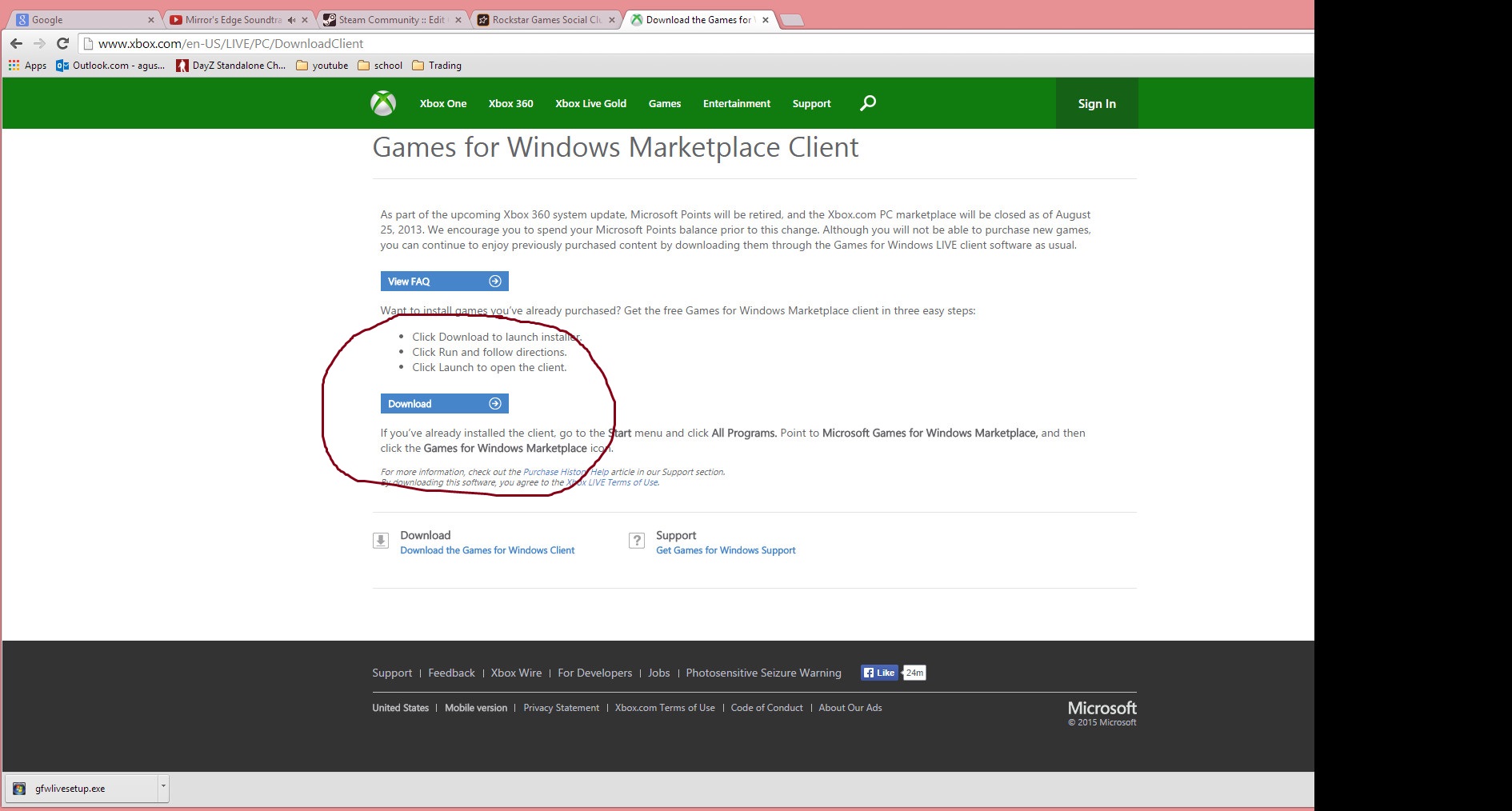
Task: Open Privacy Statement link
Action: pos(561,708)
